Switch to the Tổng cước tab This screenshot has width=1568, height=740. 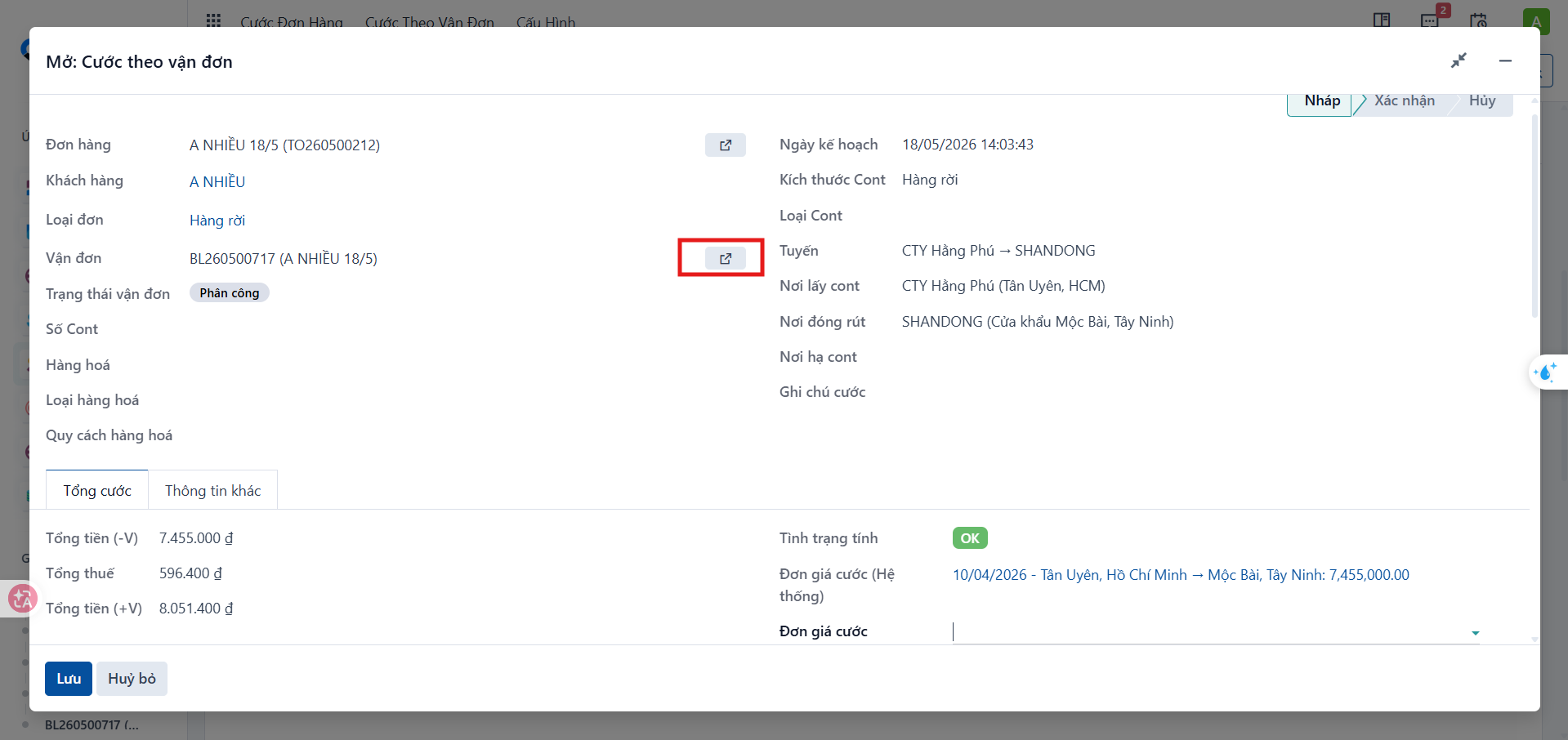point(97,490)
